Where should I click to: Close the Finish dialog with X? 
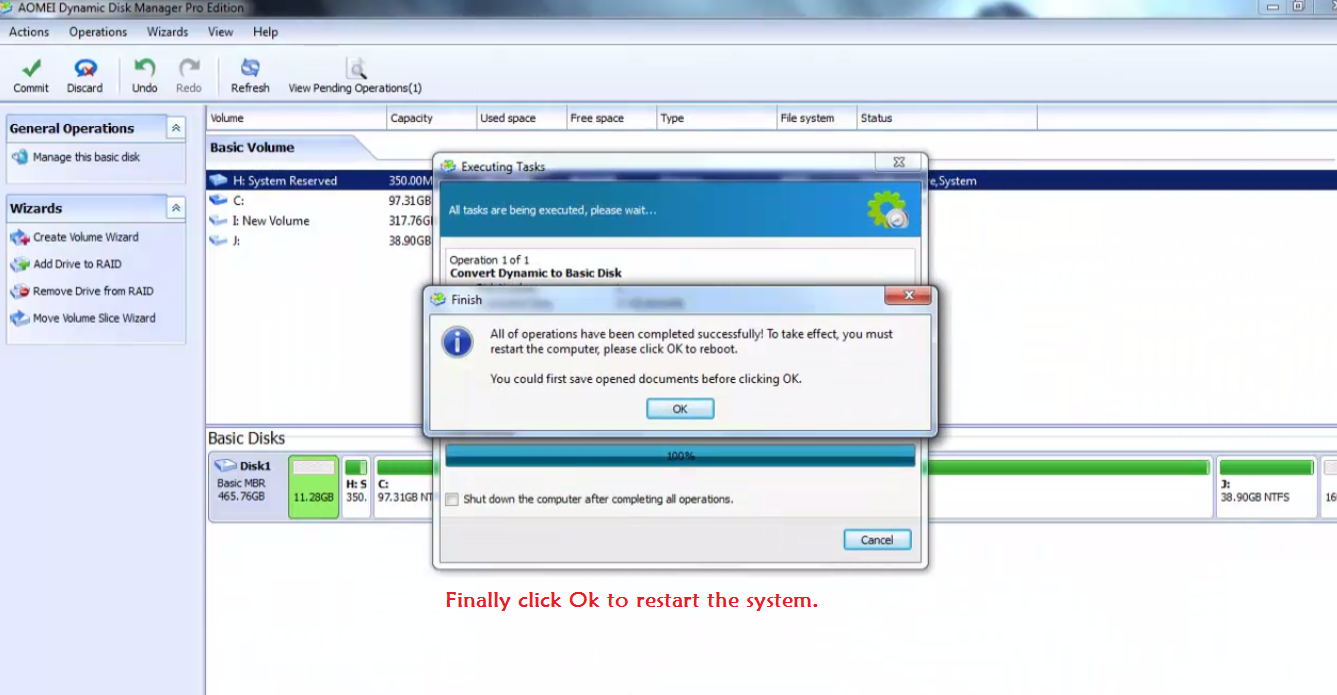click(909, 296)
